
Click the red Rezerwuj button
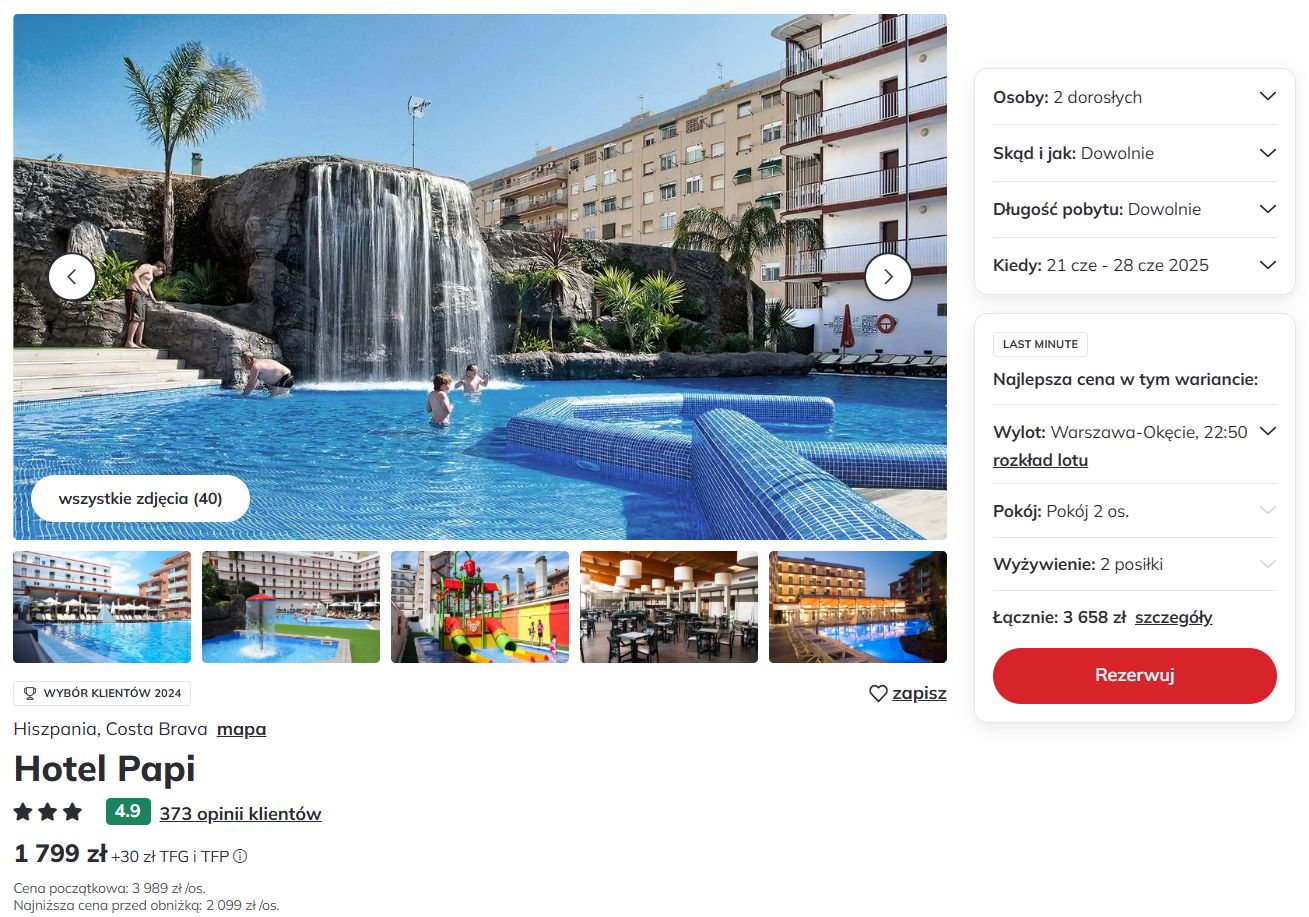[1135, 675]
